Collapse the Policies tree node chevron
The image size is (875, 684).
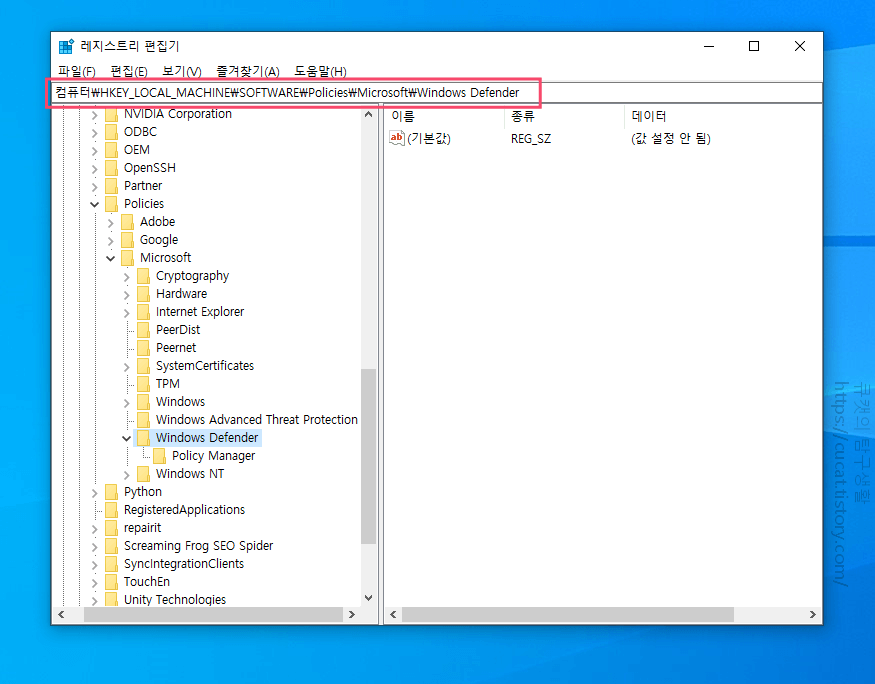pyautogui.click(x=94, y=203)
